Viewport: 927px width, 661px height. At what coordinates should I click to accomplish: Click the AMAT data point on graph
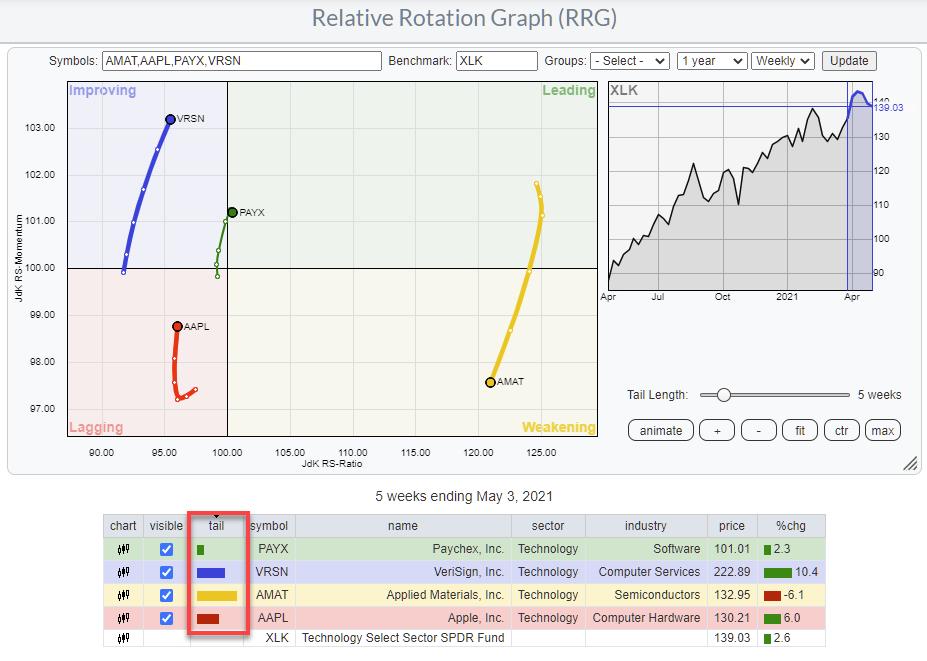pos(490,382)
